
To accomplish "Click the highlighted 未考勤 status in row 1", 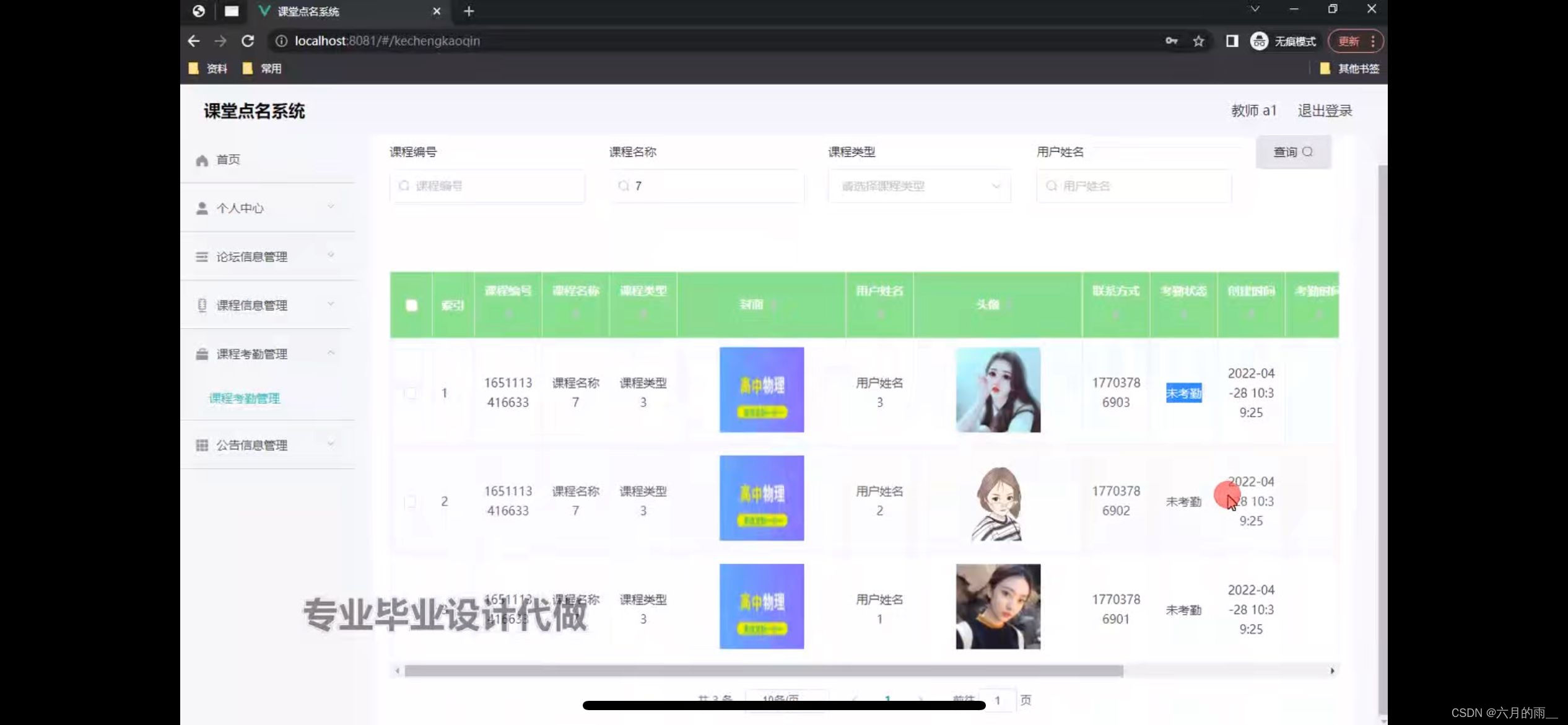I will click(x=1183, y=393).
